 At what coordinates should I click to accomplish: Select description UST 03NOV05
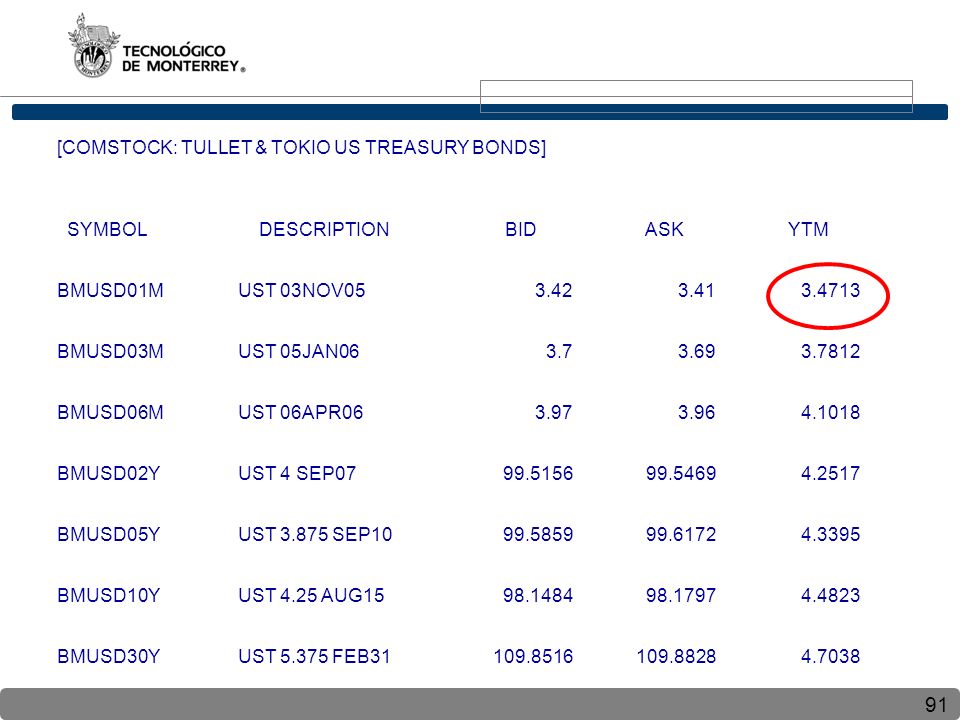(302, 290)
